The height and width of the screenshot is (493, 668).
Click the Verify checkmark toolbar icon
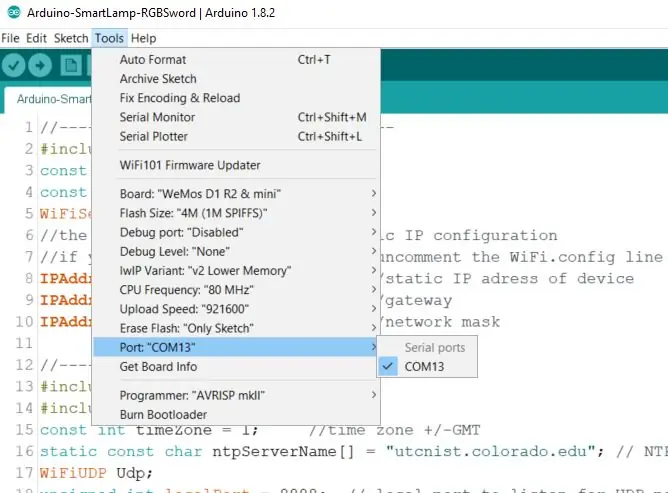tap(13, 66)
